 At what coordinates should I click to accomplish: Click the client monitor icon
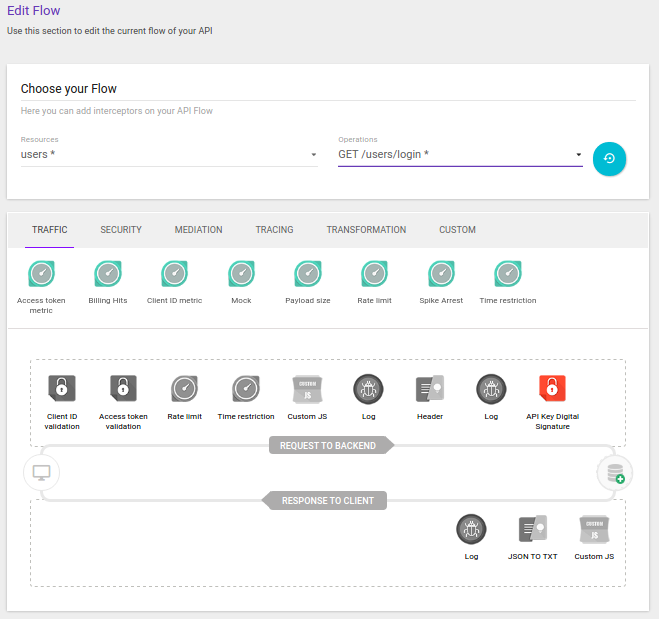click(x=41, y=472)
